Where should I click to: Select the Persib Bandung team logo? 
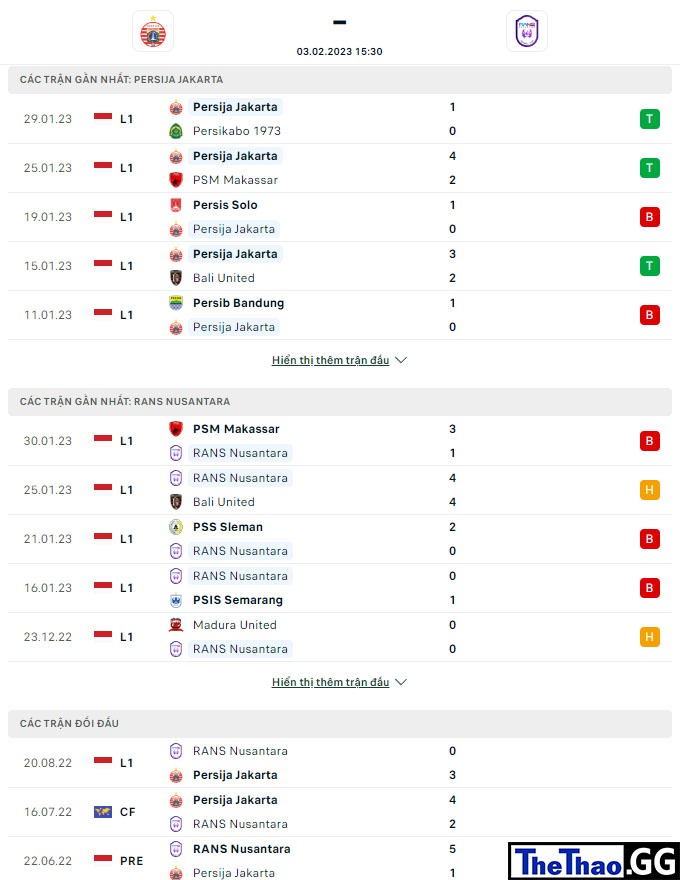[176, 303]
